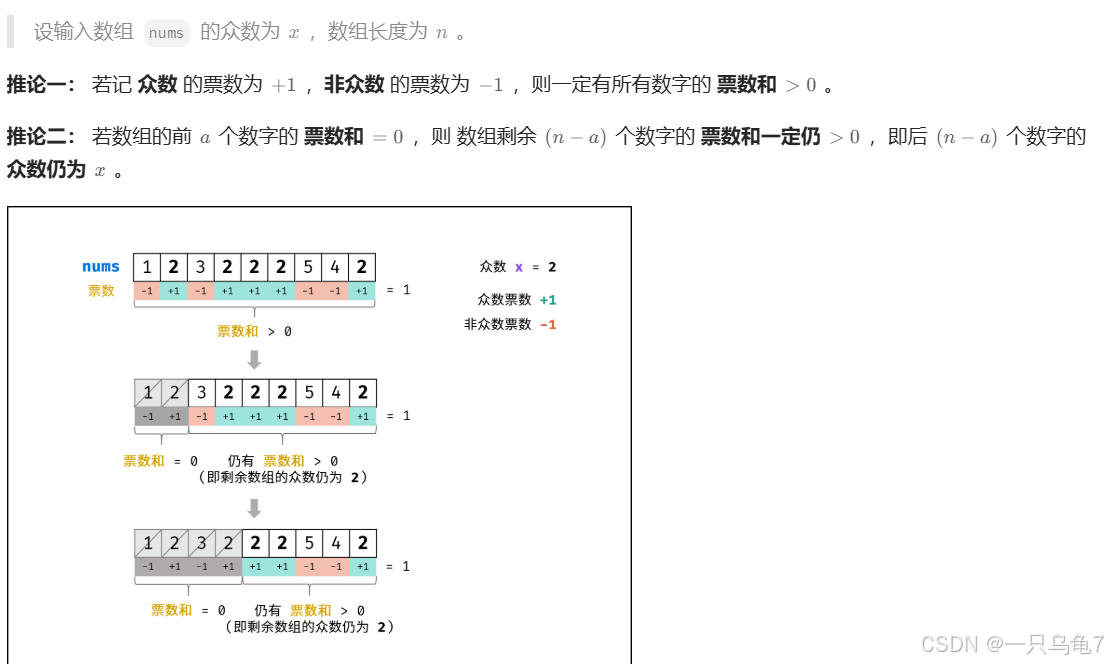
Task: Toggle the crossed-out cell containing 1
Action: click(147, 392)
